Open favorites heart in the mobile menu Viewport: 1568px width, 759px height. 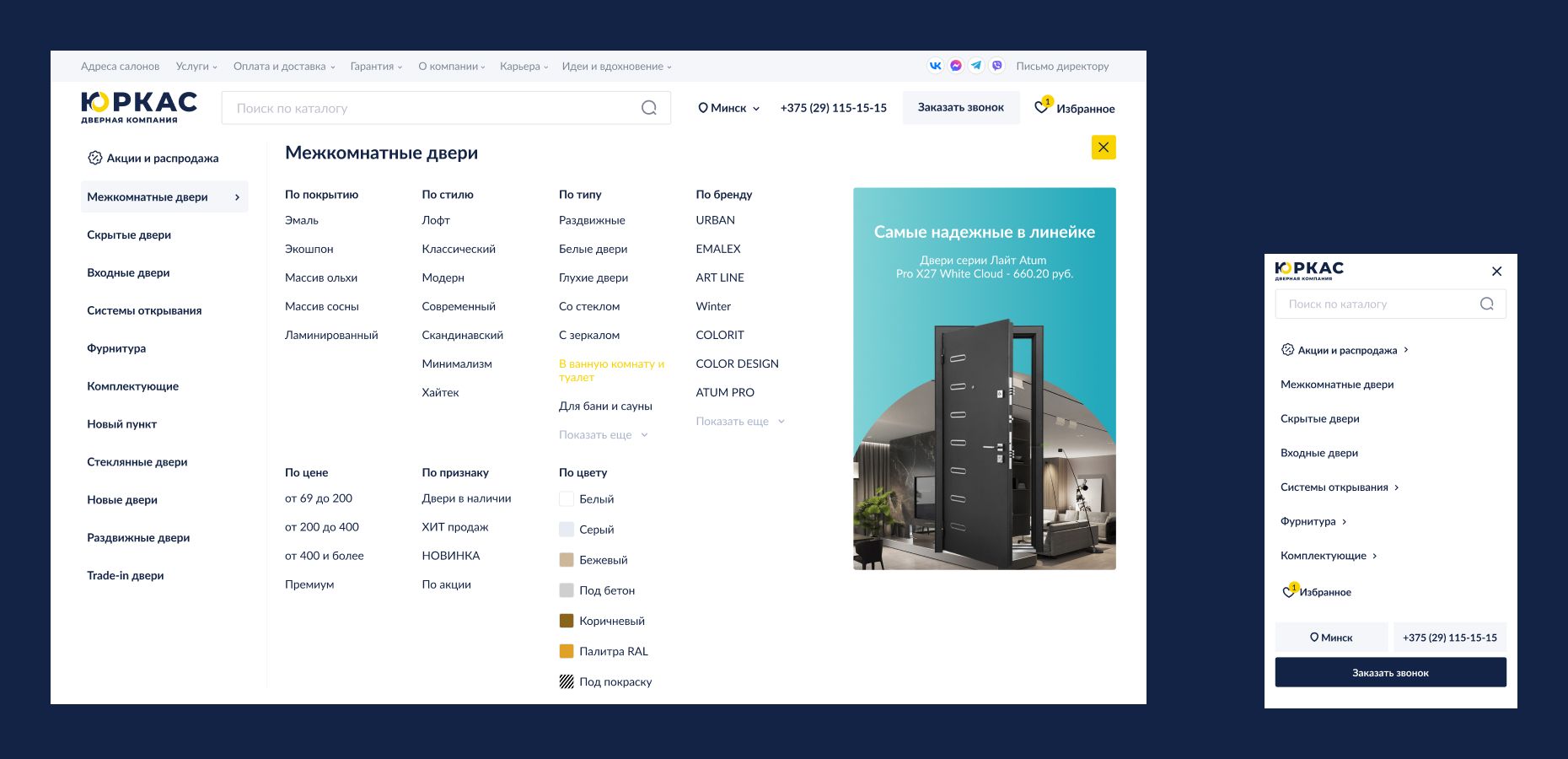point(1289,592)
